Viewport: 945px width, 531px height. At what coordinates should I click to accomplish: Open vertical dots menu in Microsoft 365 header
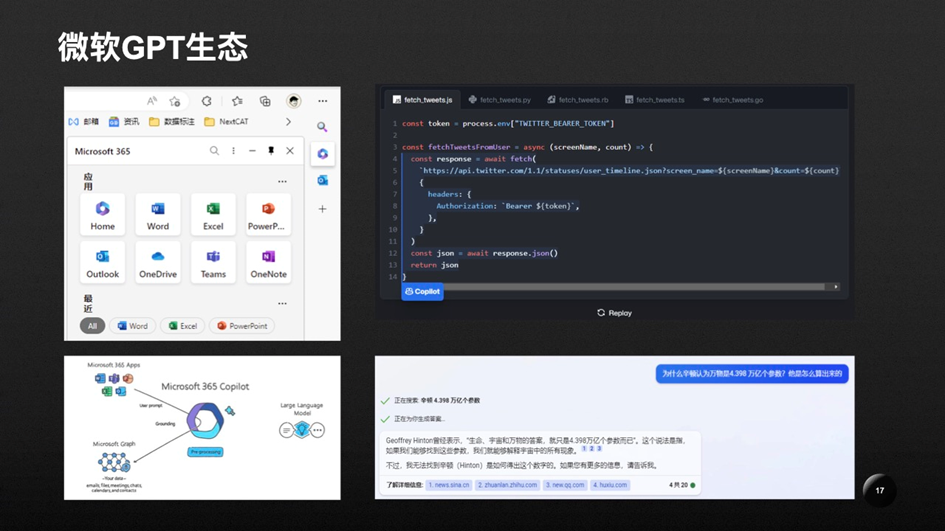(233, 151)
